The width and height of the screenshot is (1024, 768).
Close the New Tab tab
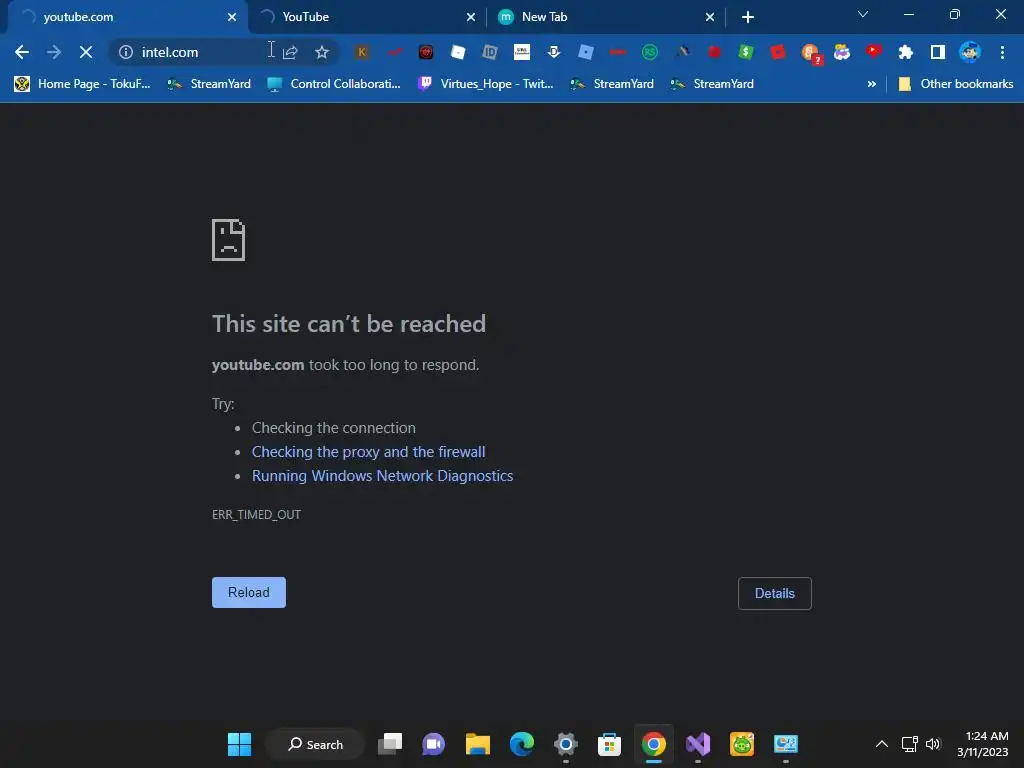click(x=710, y=17)
